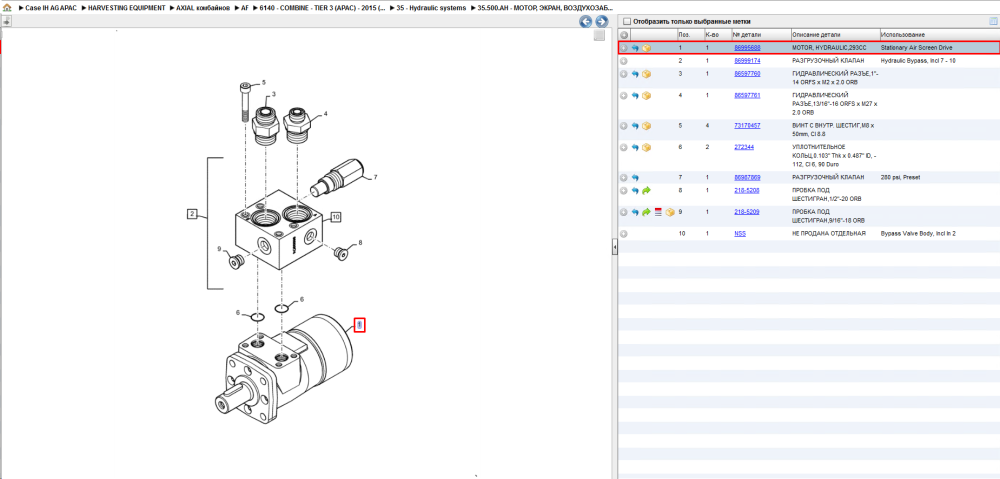Select callout 2 in the diagram
Screen dimensions: 1000x479
191,214
